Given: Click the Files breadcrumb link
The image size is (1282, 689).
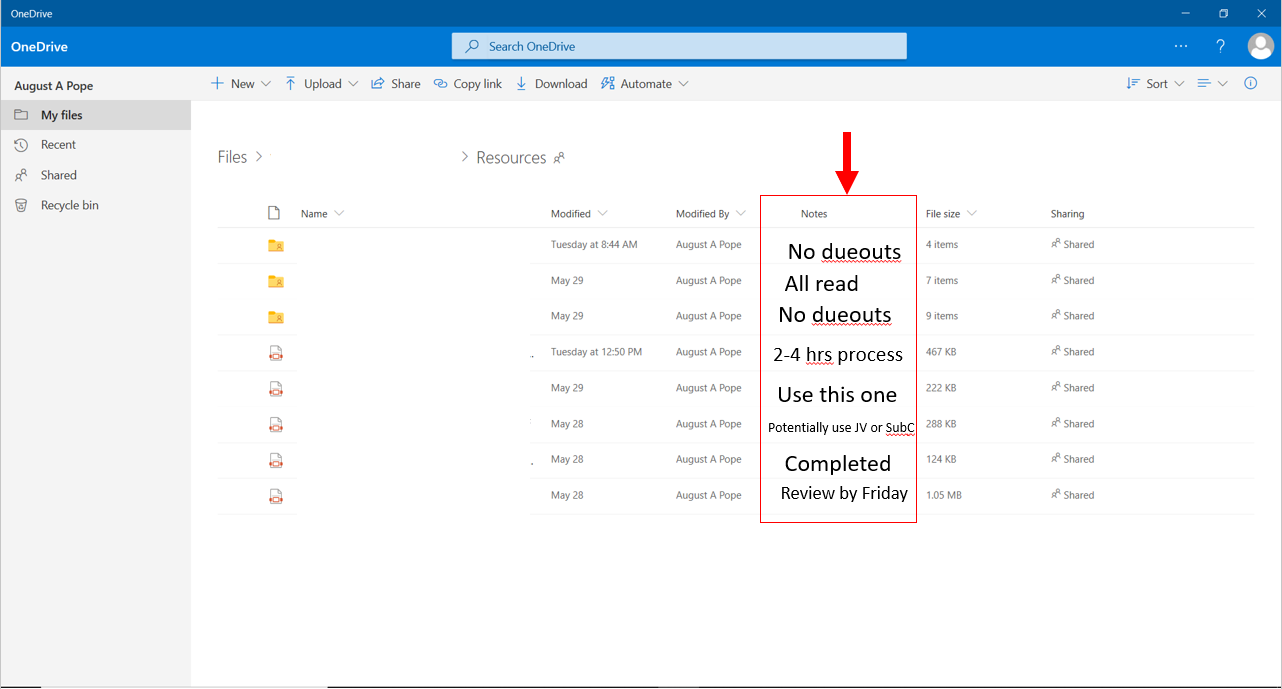Looking at the screenshot, I should [x=231, y=157].
